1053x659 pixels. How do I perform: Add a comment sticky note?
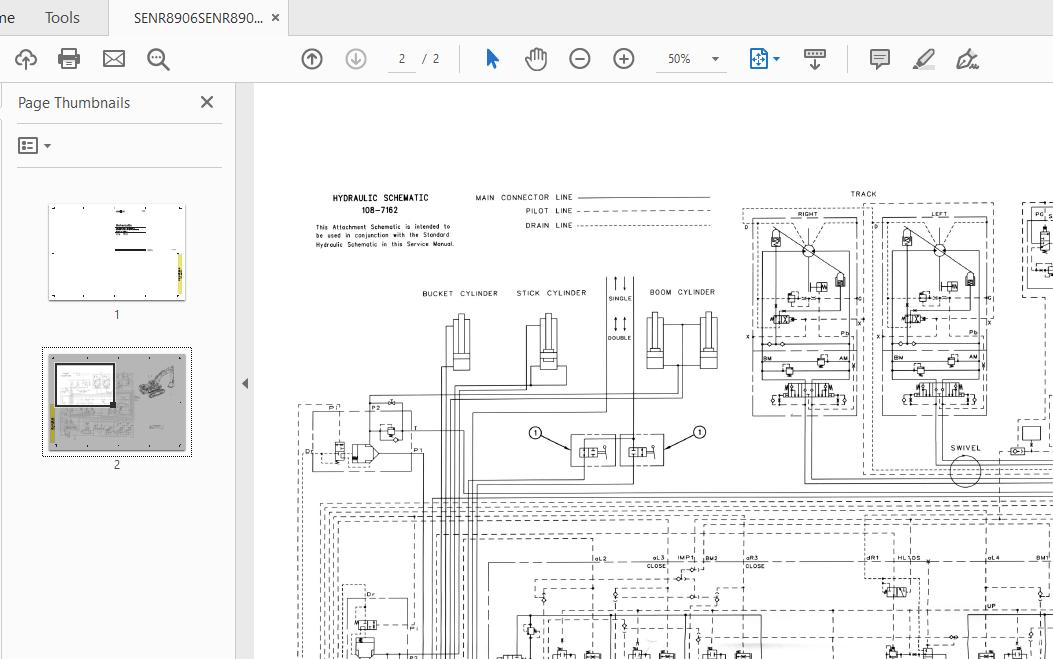pyautogui.click(x=880, y=59)
